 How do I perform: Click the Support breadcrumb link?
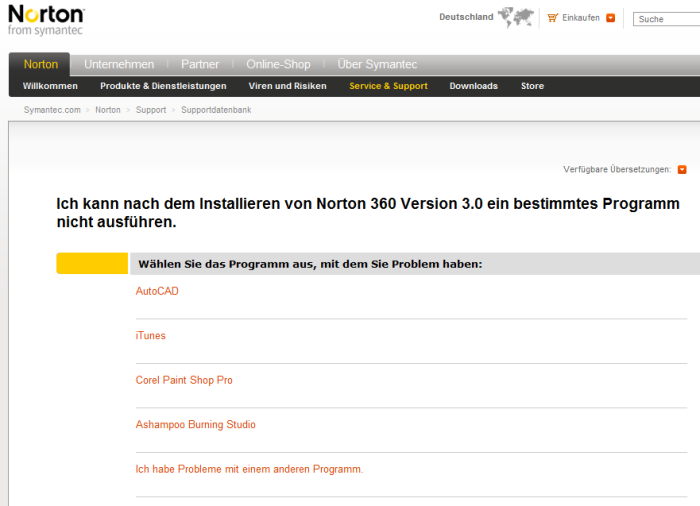(151, 110)
